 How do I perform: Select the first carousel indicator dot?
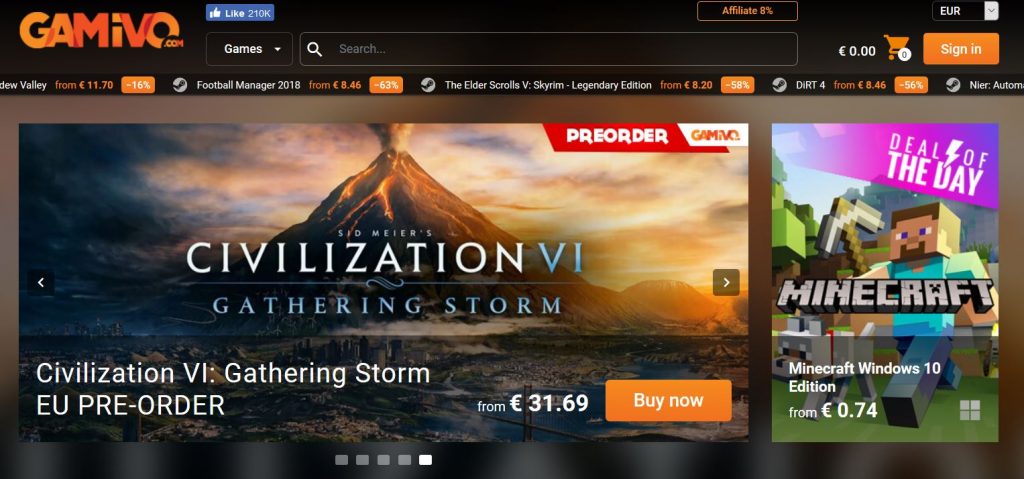pos(342,460)
